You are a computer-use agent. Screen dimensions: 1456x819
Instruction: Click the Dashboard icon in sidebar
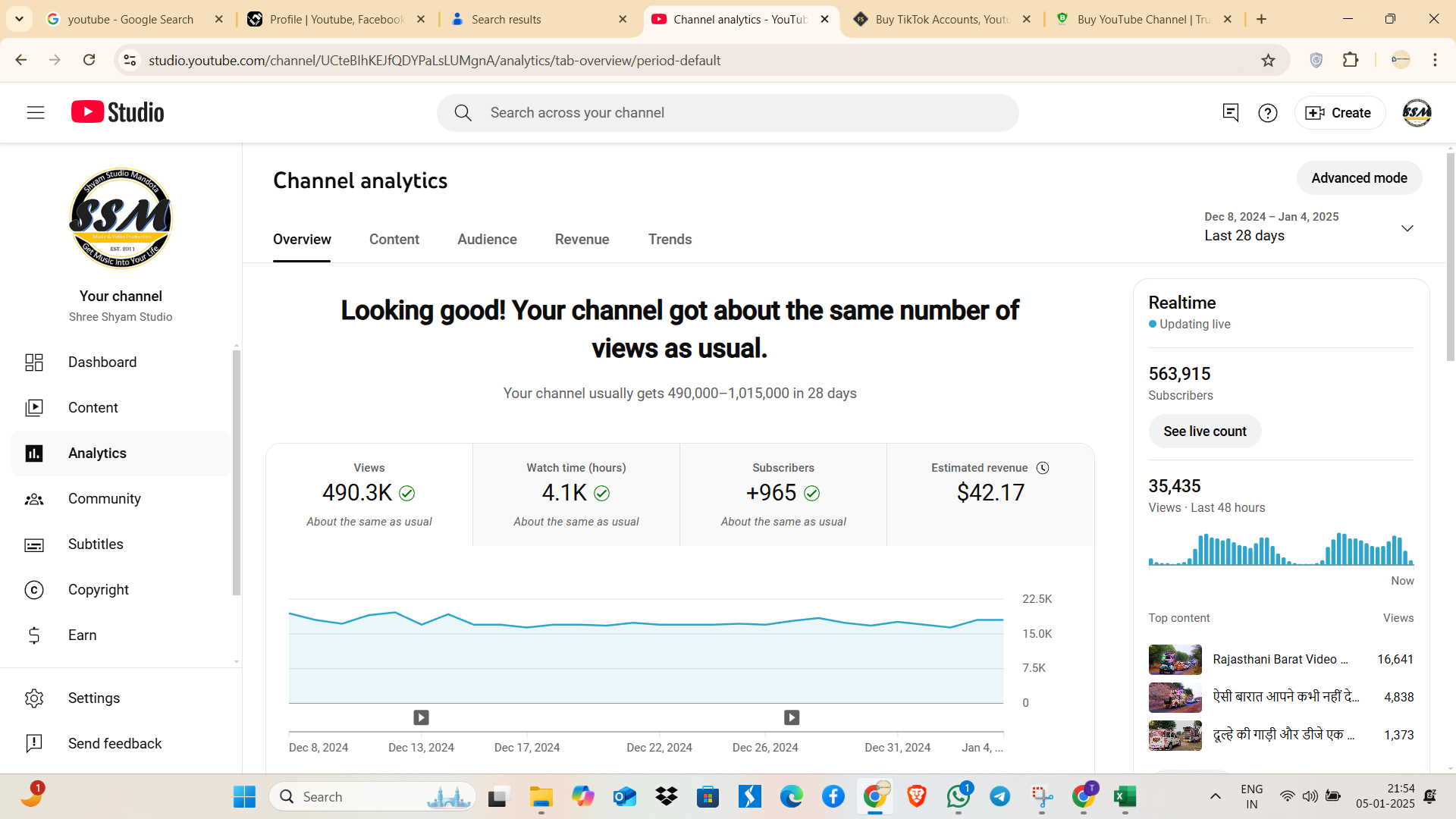click(34, 362)
